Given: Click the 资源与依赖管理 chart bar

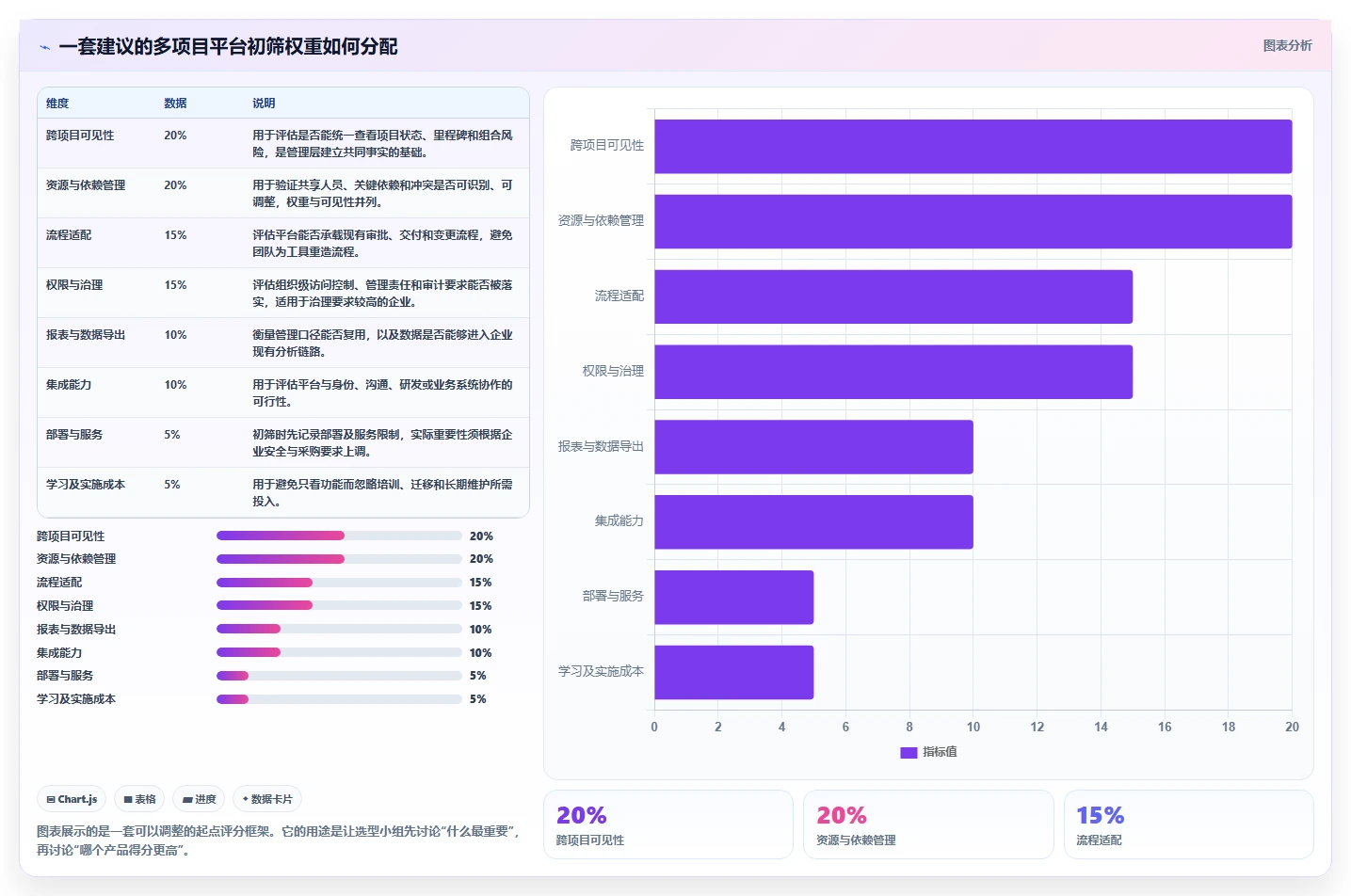Looking at the screenshot, I should pos(973,221).
